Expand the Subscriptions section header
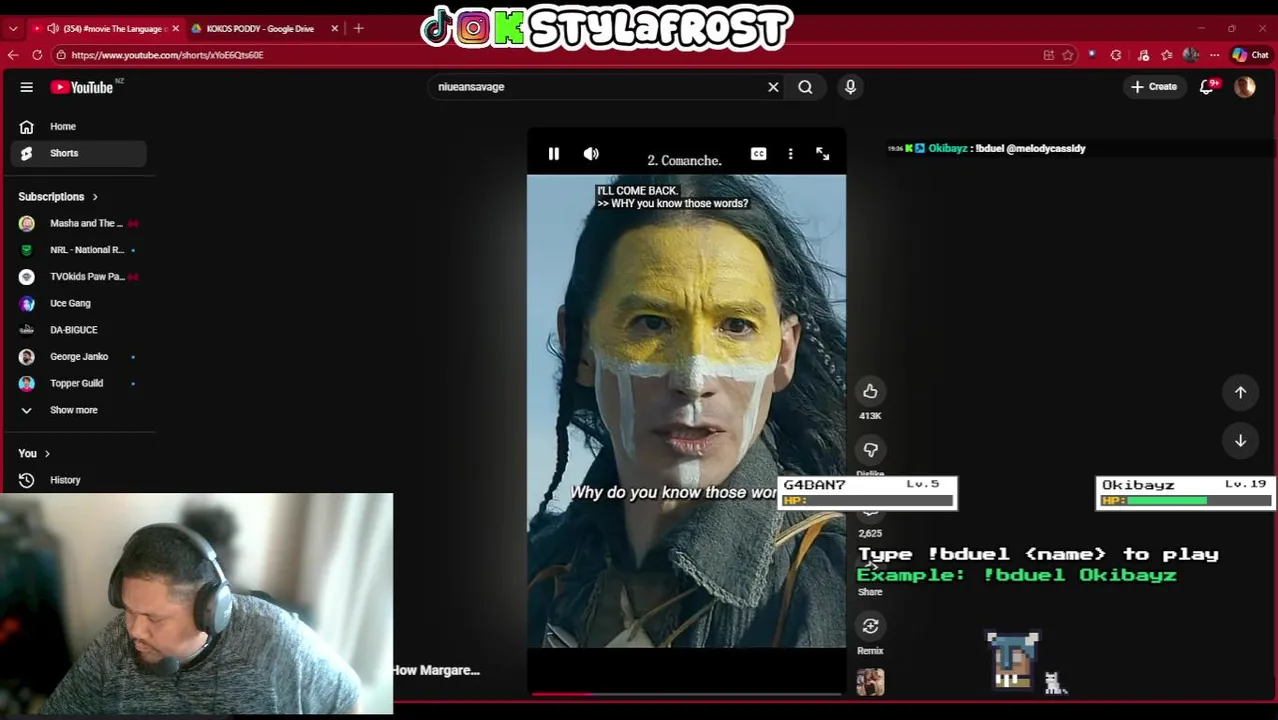Screen dimensions: 1278x720 pos(58,197)
